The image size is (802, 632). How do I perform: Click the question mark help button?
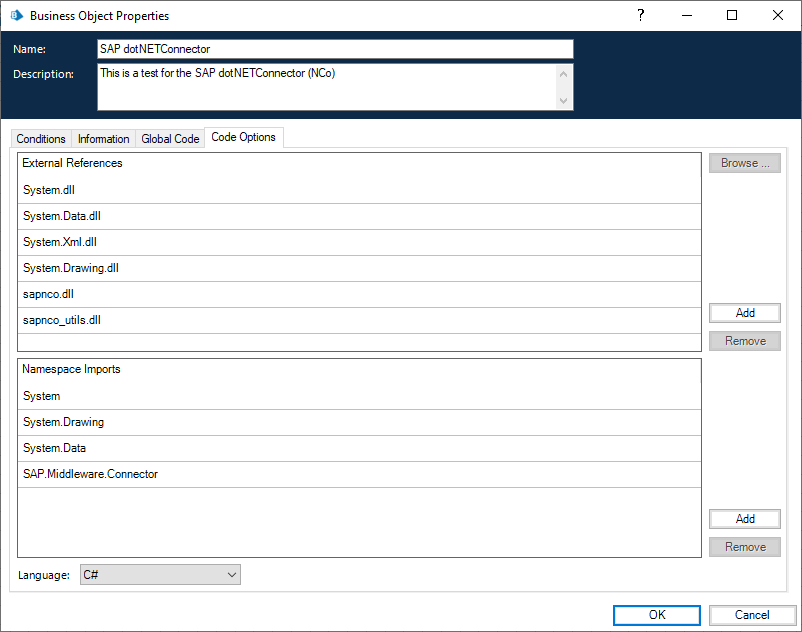point(641,15)
